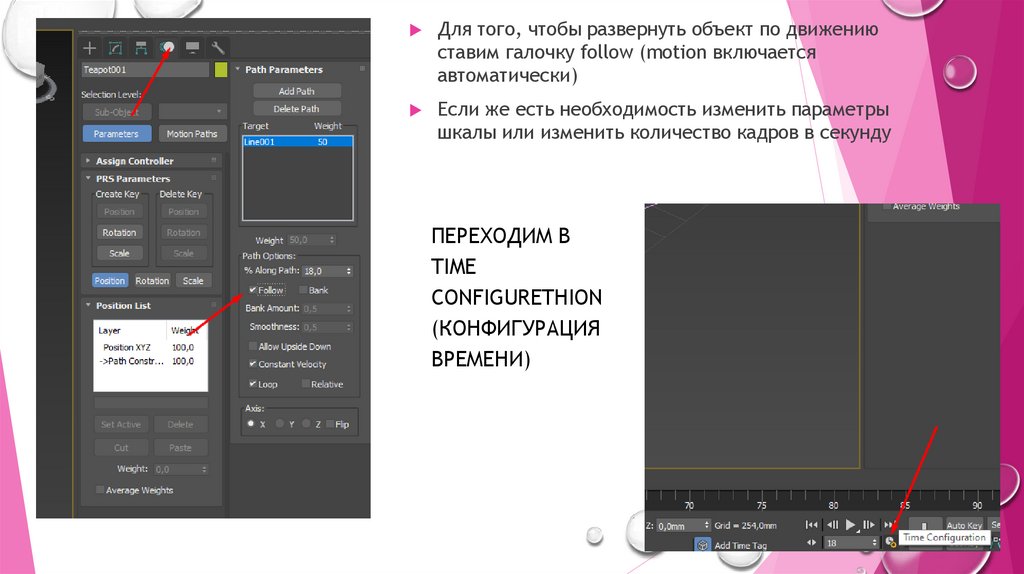Image resolution: width=1024 pixels, height=574 pixels.
Task: Select the Rotation controller button below PRS keys
Action: click(x=152, y=280)
